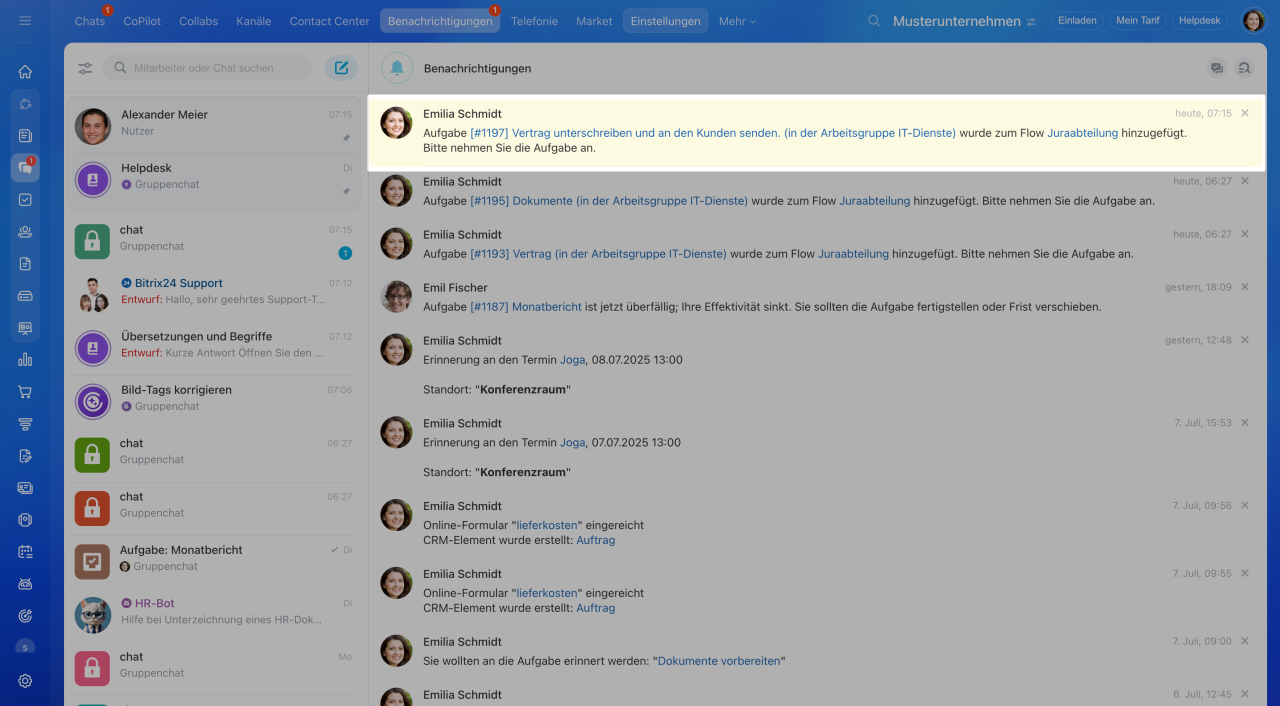The height and width of the screenshot is (706, 1280).
Task: Mark all notifications read with the chat-check icon
Action: click(x=1217, y=68)
